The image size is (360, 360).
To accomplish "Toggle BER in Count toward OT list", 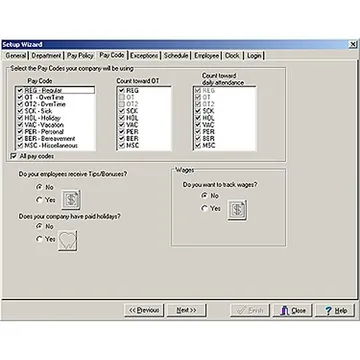I will pyautogui.click(x=122, y=139).
